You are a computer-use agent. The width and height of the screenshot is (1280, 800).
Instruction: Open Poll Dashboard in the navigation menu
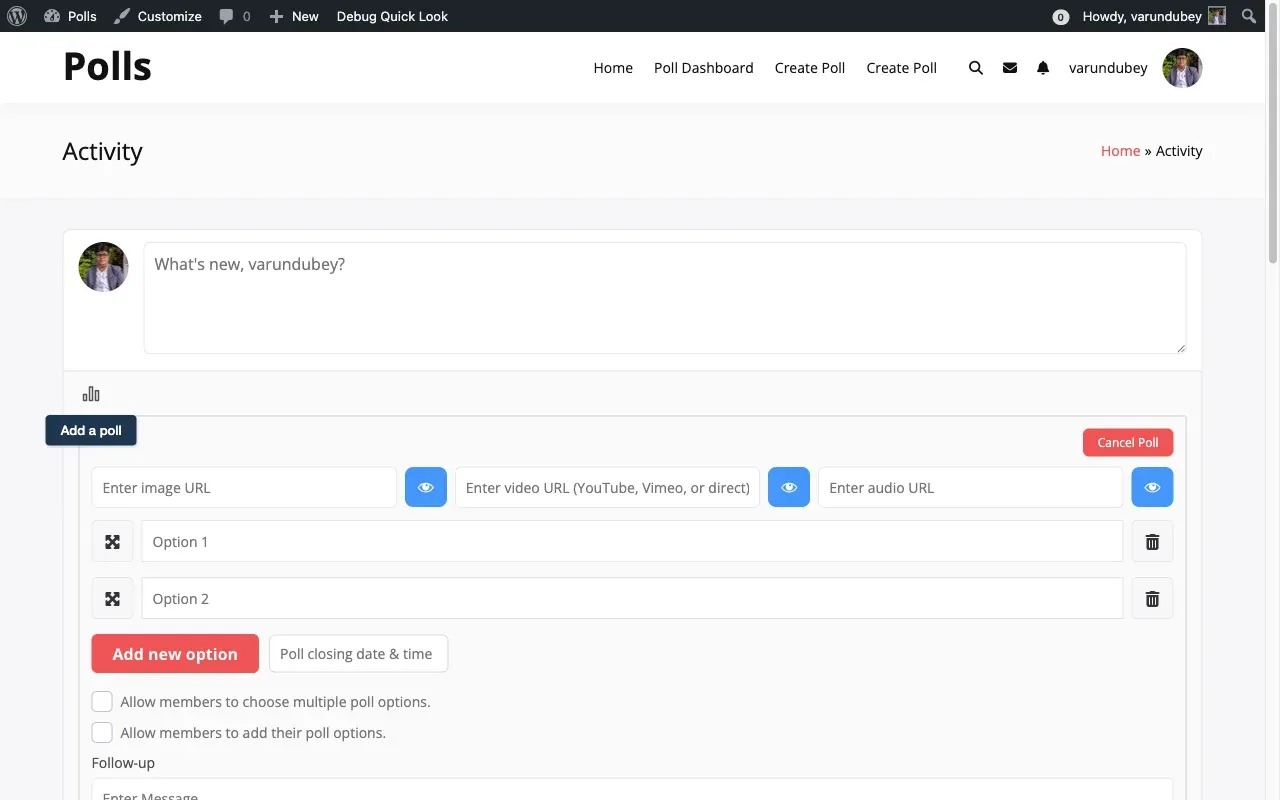coord(704,68)
